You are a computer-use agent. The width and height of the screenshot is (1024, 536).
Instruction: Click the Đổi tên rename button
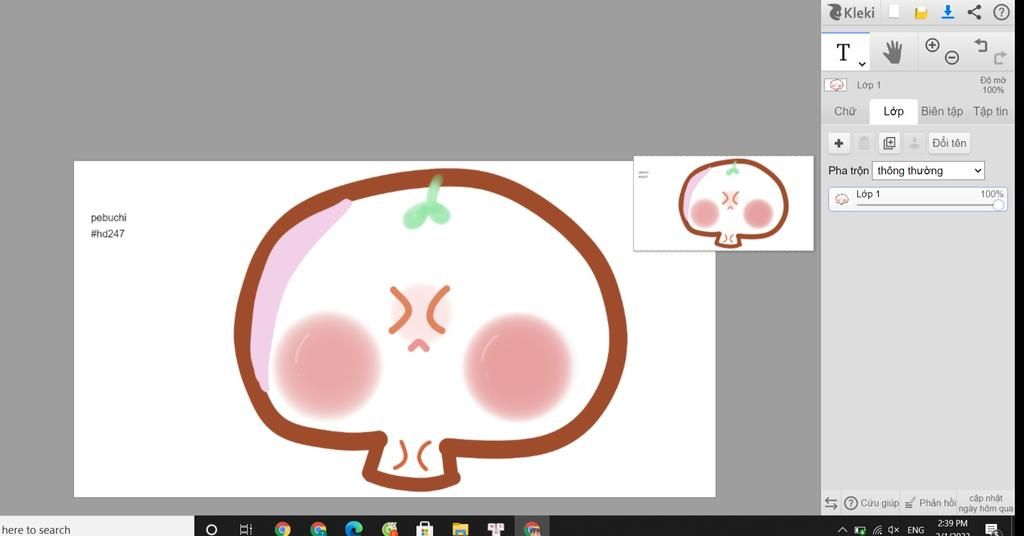pyautogui.click(x=949, y=143)
